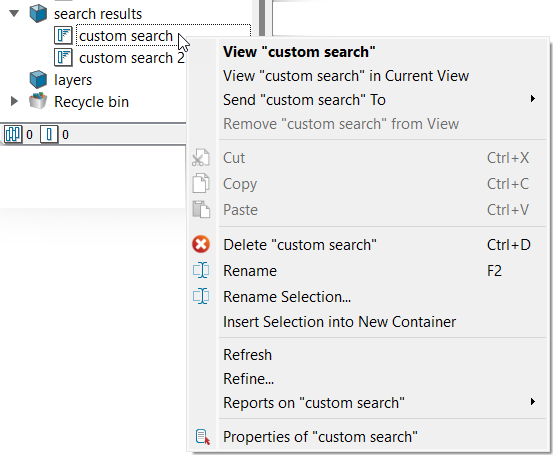
Task: Open the Reports on "custom search" submenu arrow
Action: click(x=533, y=401)
